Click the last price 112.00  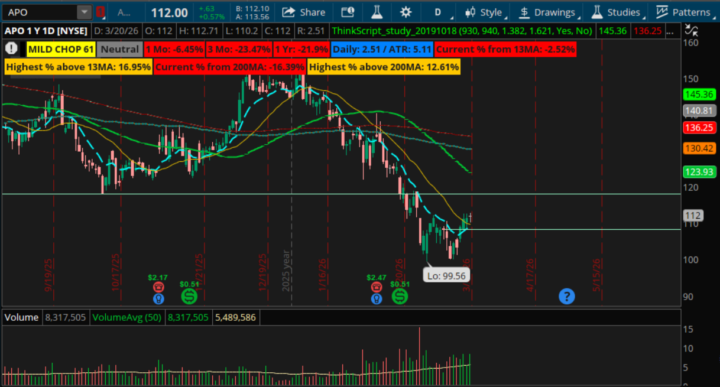click(x=169, y=13)
